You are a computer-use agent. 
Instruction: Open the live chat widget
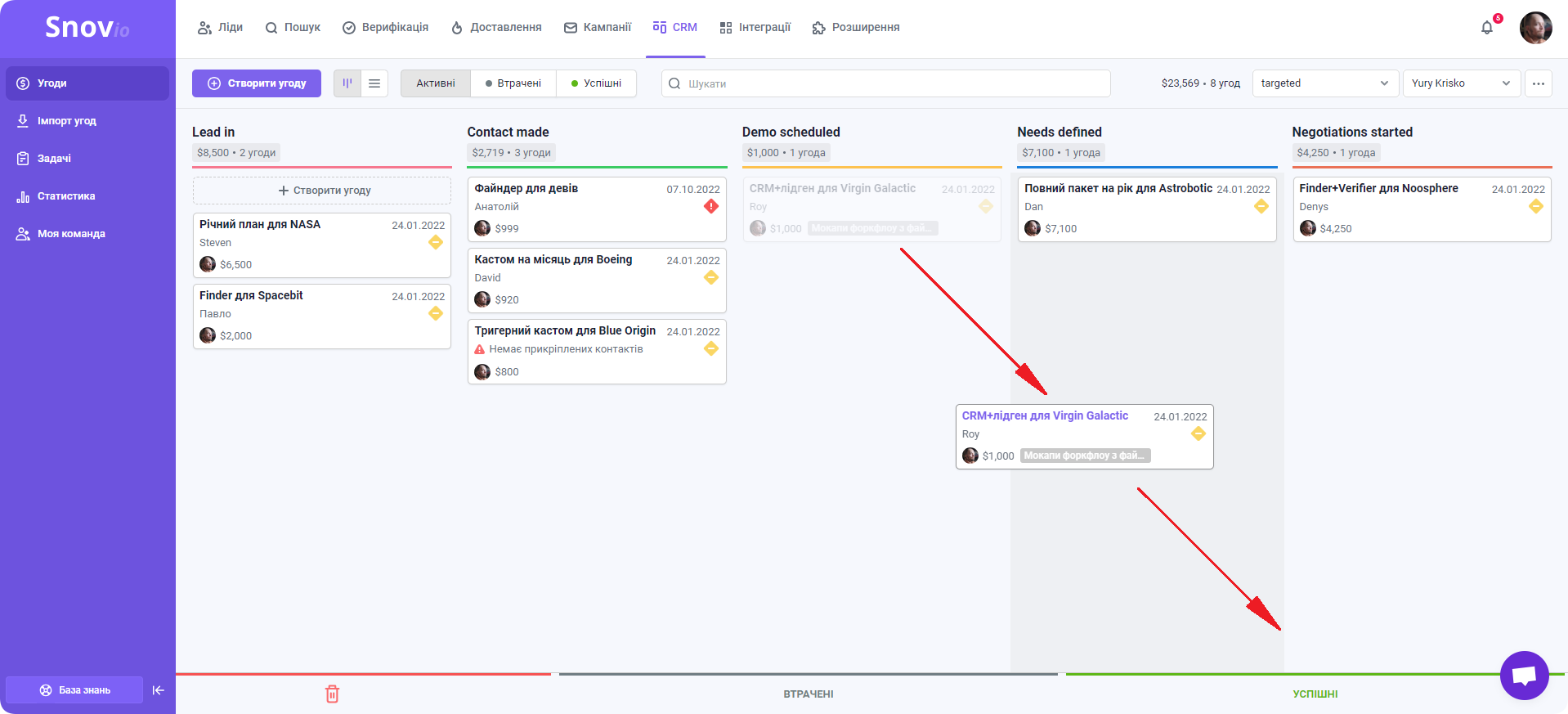[x=1524, y=676]
